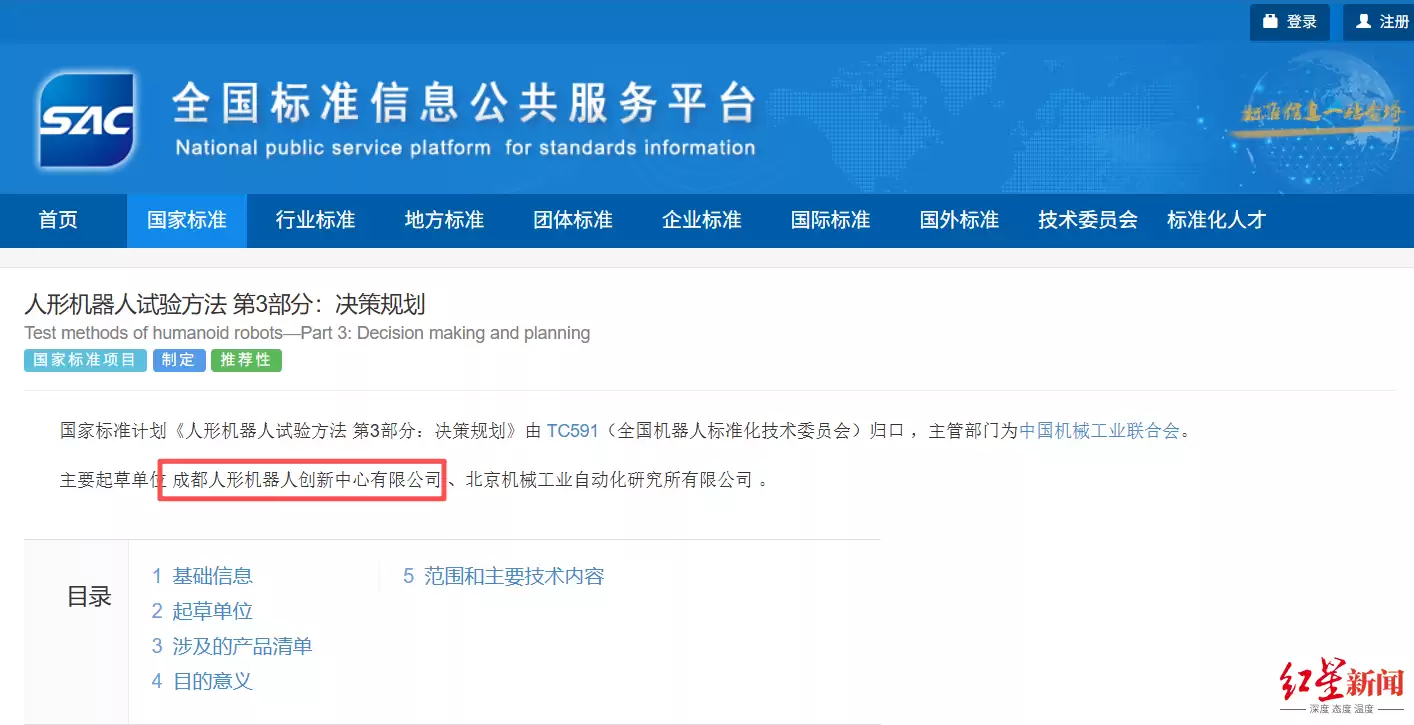
Task: Select 国外标准 in the nav bar
Action: click(x=960, y=220)
